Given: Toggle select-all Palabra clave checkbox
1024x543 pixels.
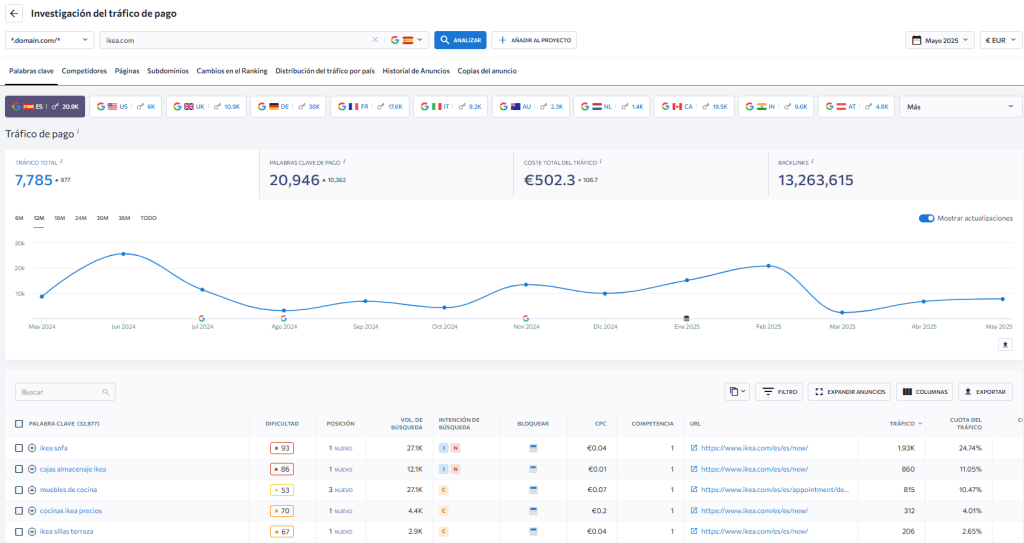Looking at the screenshot, I should (x=19, y=424).
